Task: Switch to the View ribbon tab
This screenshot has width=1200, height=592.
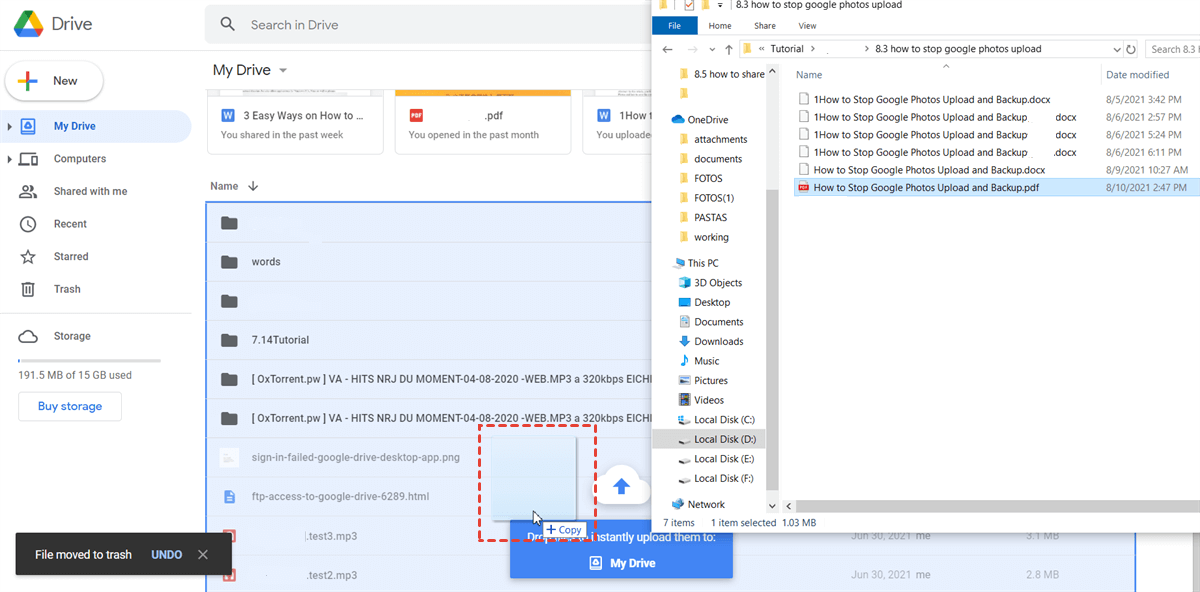Action: pos(807,26)
